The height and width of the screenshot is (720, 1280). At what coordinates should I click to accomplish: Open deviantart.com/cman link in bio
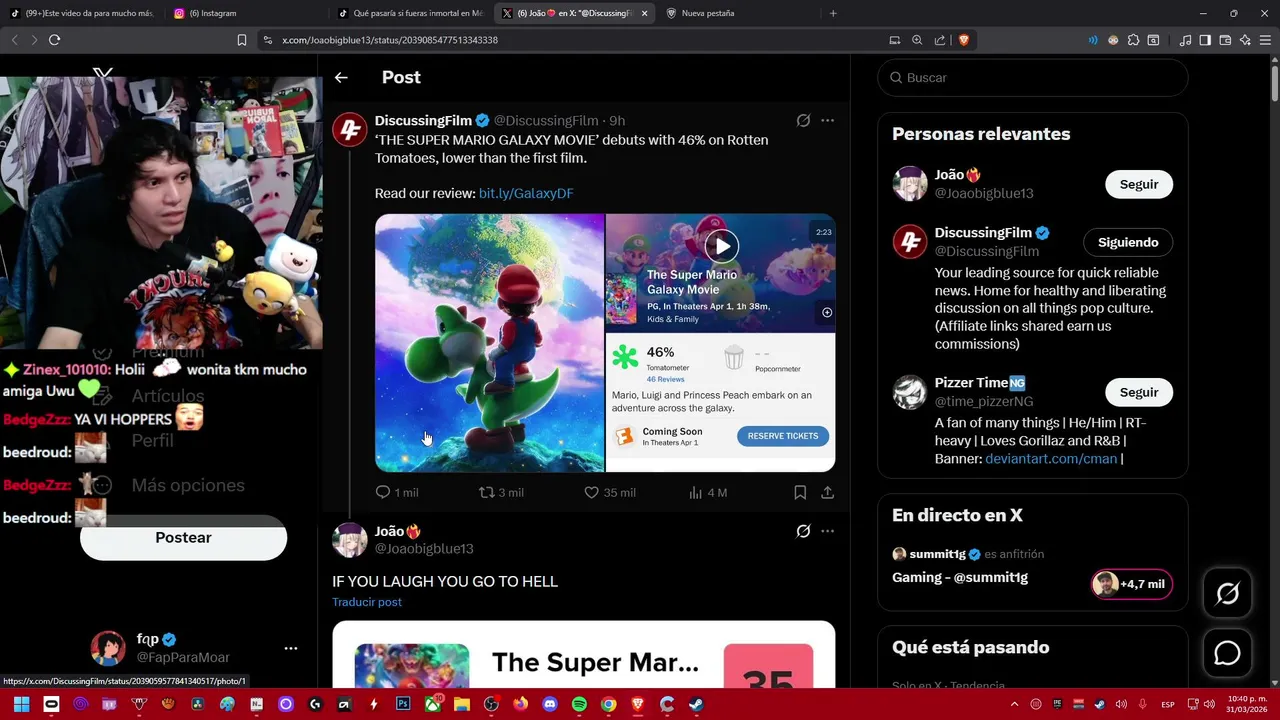tap(1051, 459)
